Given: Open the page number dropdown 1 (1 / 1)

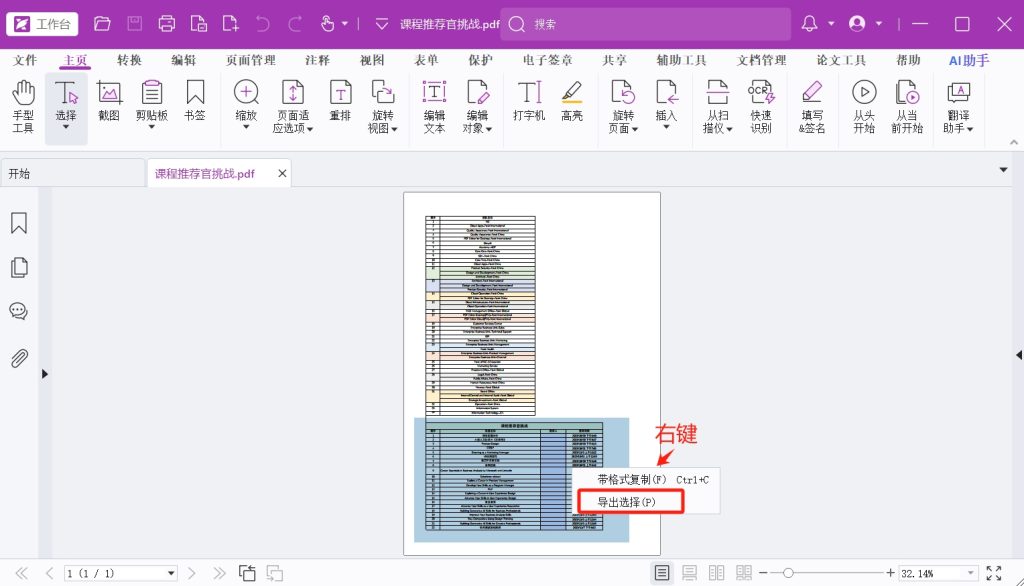Looking at the screenshot, I should [x=171, y=574].
